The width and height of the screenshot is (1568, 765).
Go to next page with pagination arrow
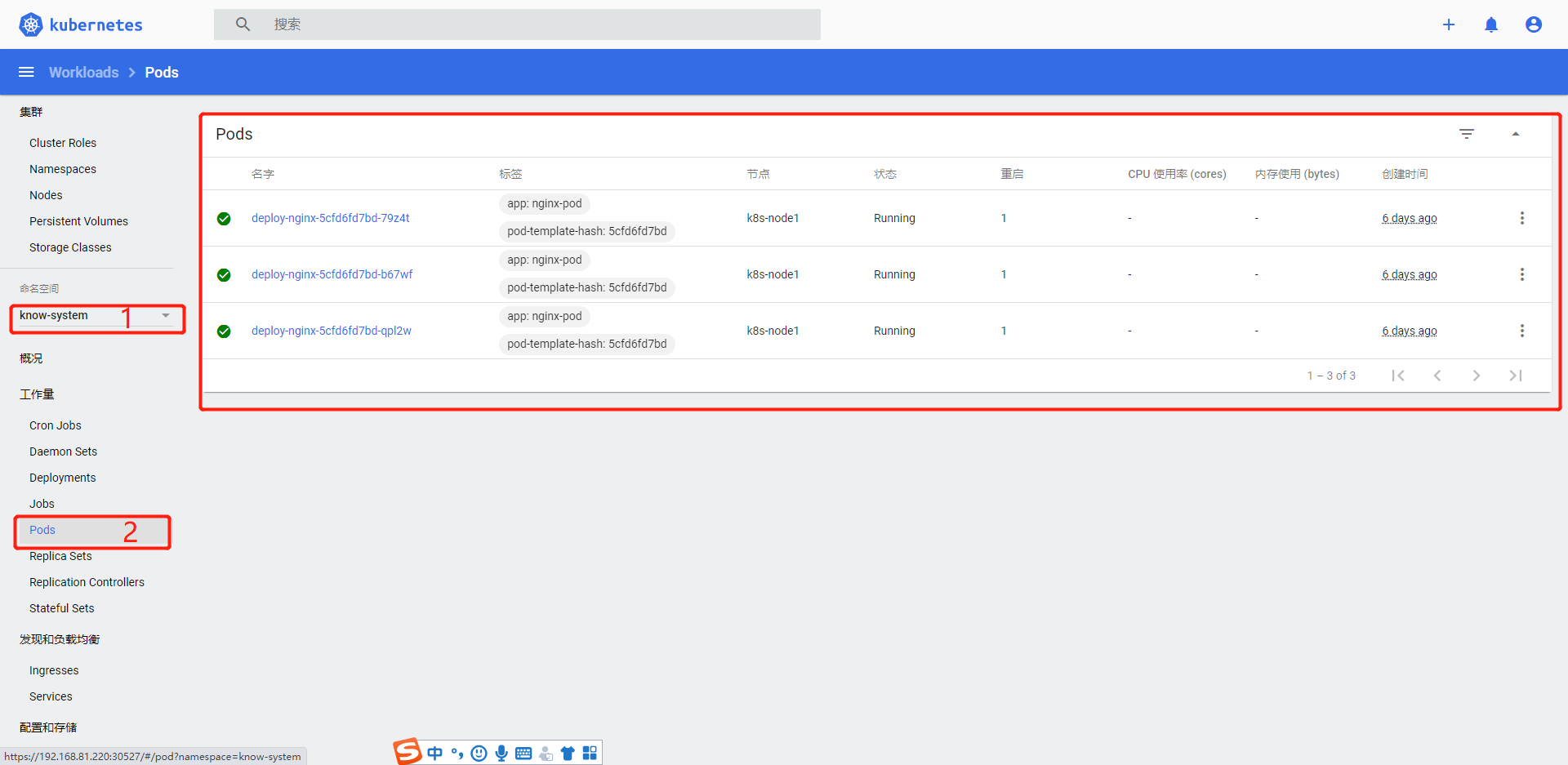pos(1477,376)
